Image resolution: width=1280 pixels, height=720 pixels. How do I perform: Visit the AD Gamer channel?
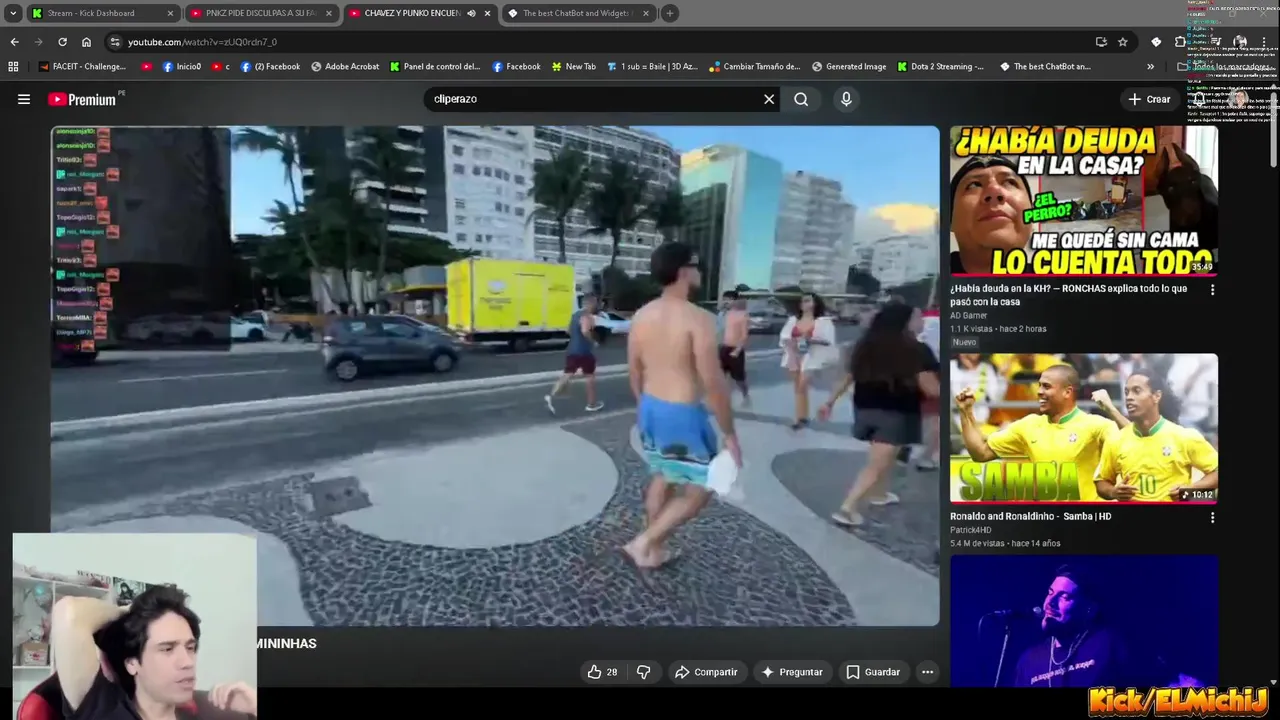pos(970,315)
